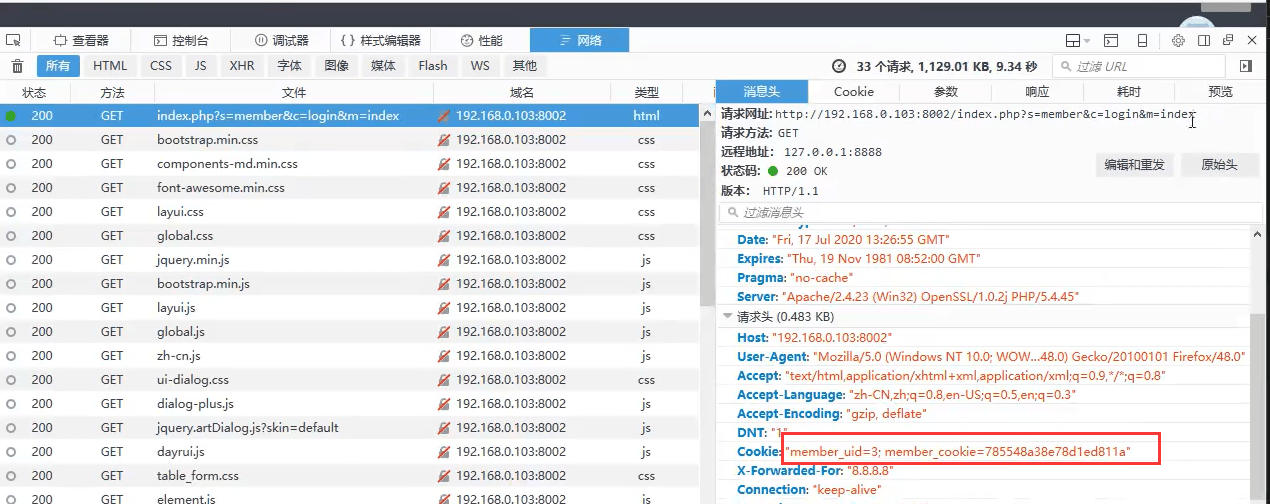Switch to the 控制台 tab
The height and width of the screenshot is (504, 1270).
[x=181, y=41]
